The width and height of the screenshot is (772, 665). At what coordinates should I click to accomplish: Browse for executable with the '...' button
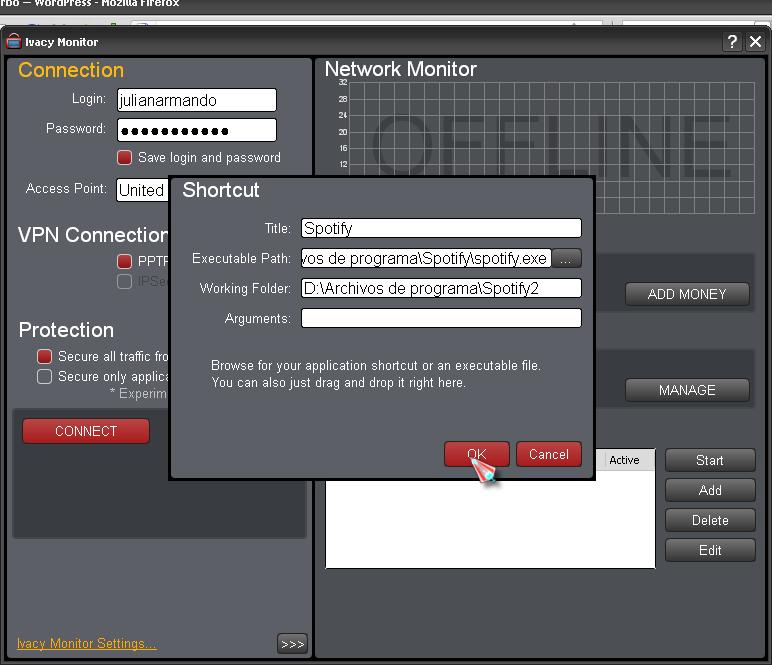point(566,258)
